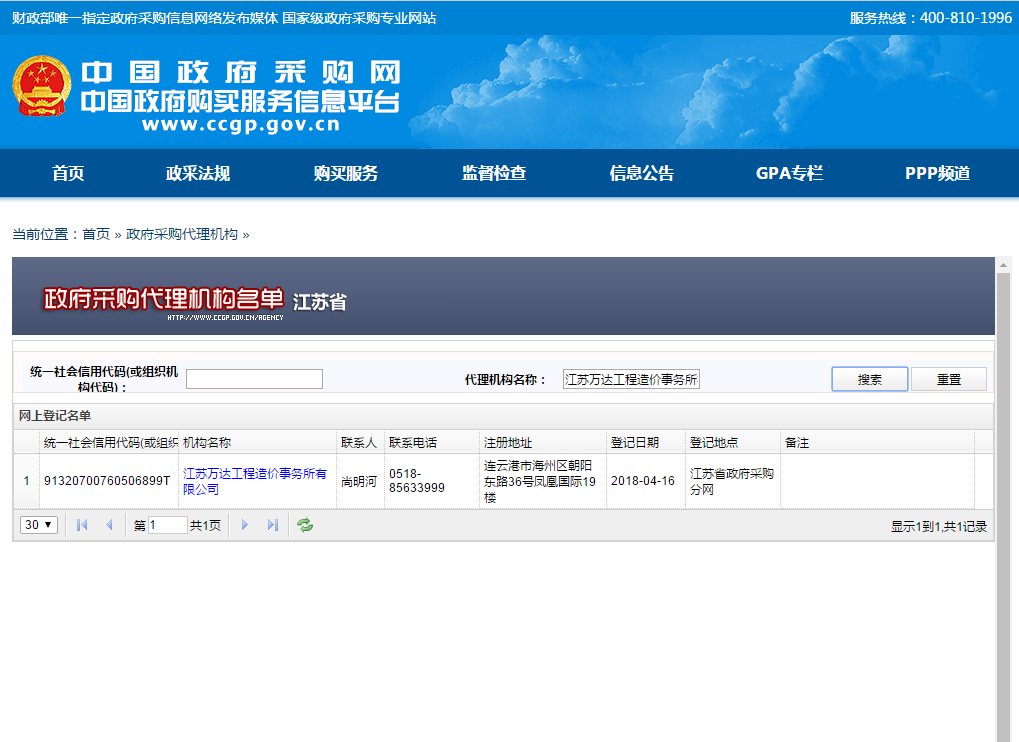Click the next page arrow
1019x742 pixels.
pyautogui.click(x=245, y=525)
